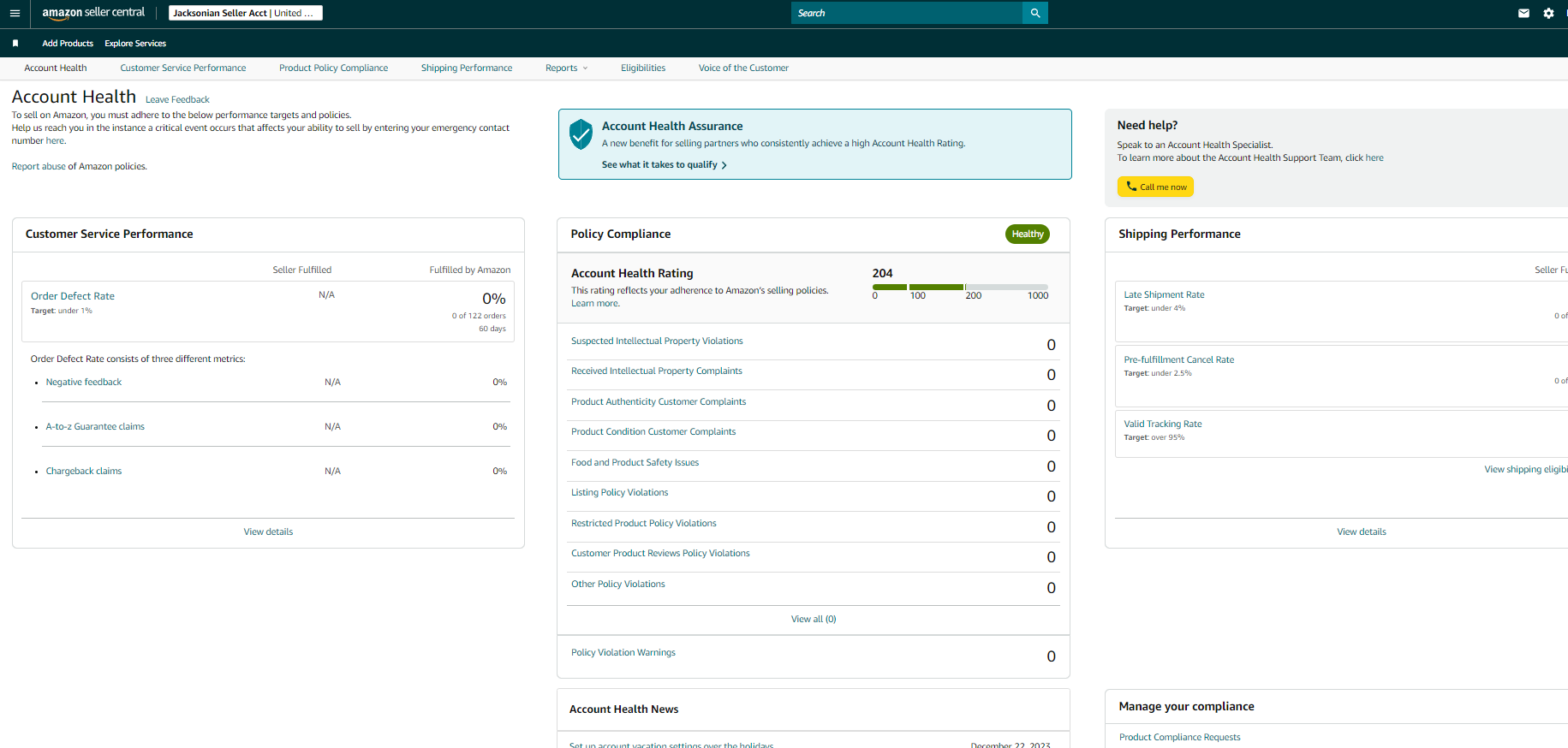Open the Eligibilities tab
1568x748 pixels.
[x=643, y=68]
